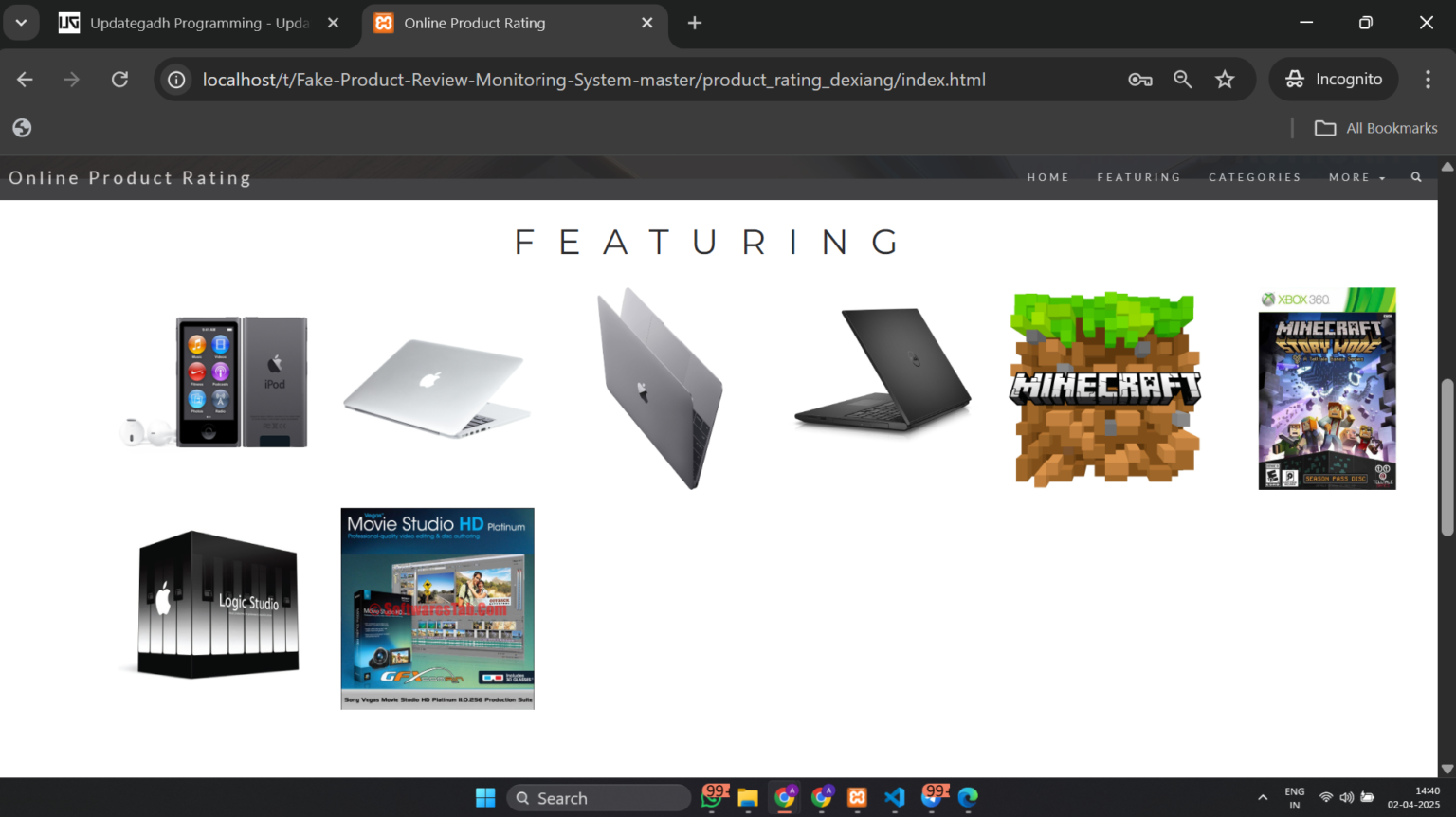Open the browser zoom magnifier icon
Image resolution: width=1456 pixels, height=817 pixels.
pos(1182,80)
